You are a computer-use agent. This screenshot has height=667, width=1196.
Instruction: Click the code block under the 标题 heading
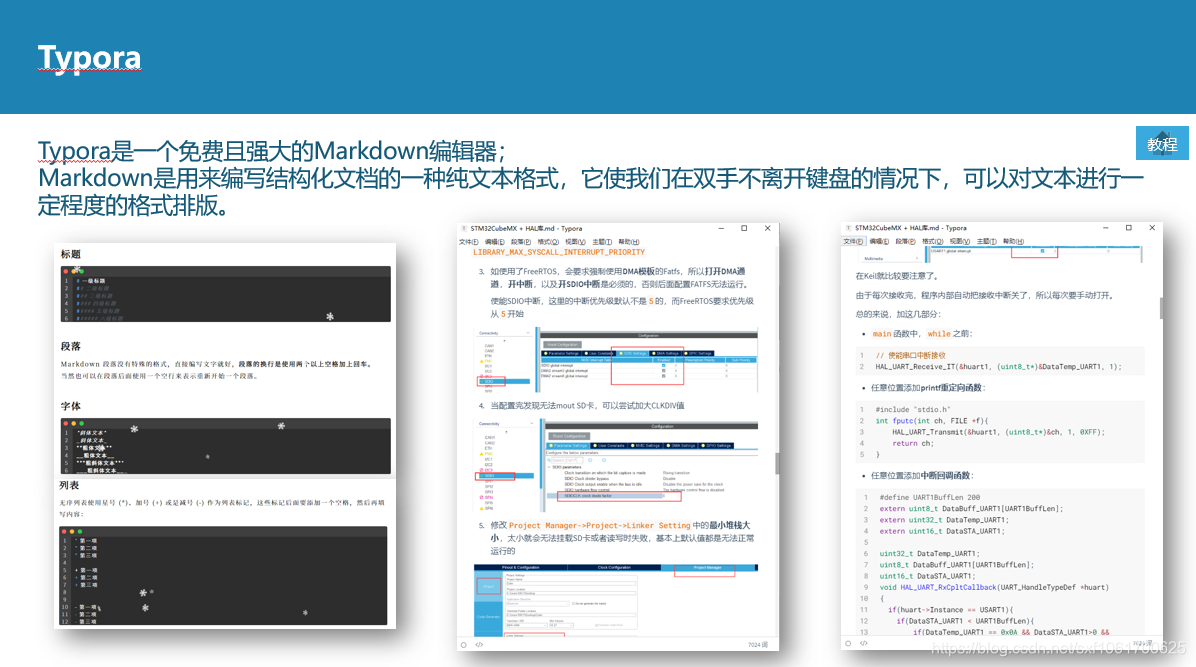click(226, 294)
